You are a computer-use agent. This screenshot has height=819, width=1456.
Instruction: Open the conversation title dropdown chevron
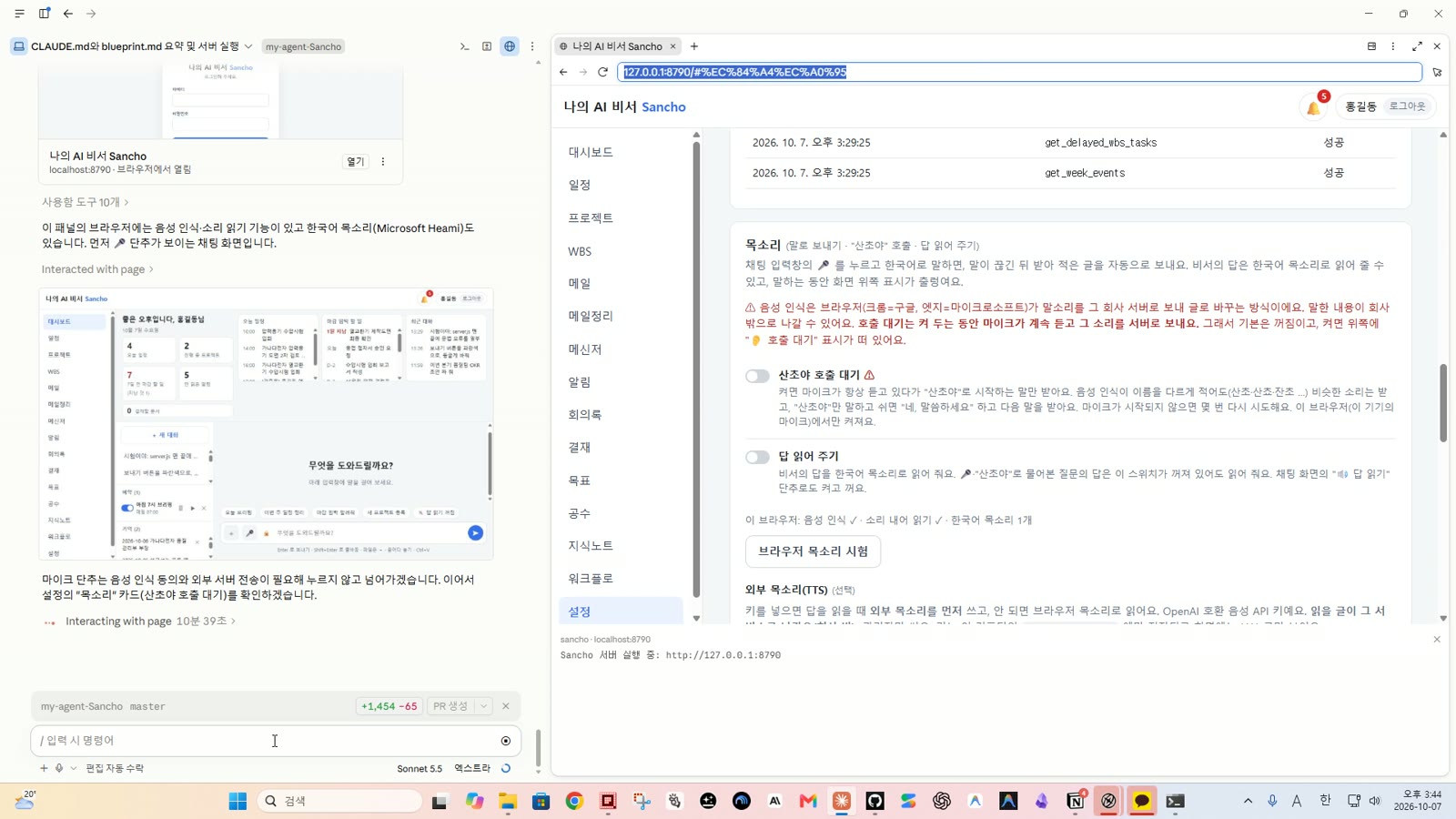pos(248,46)
